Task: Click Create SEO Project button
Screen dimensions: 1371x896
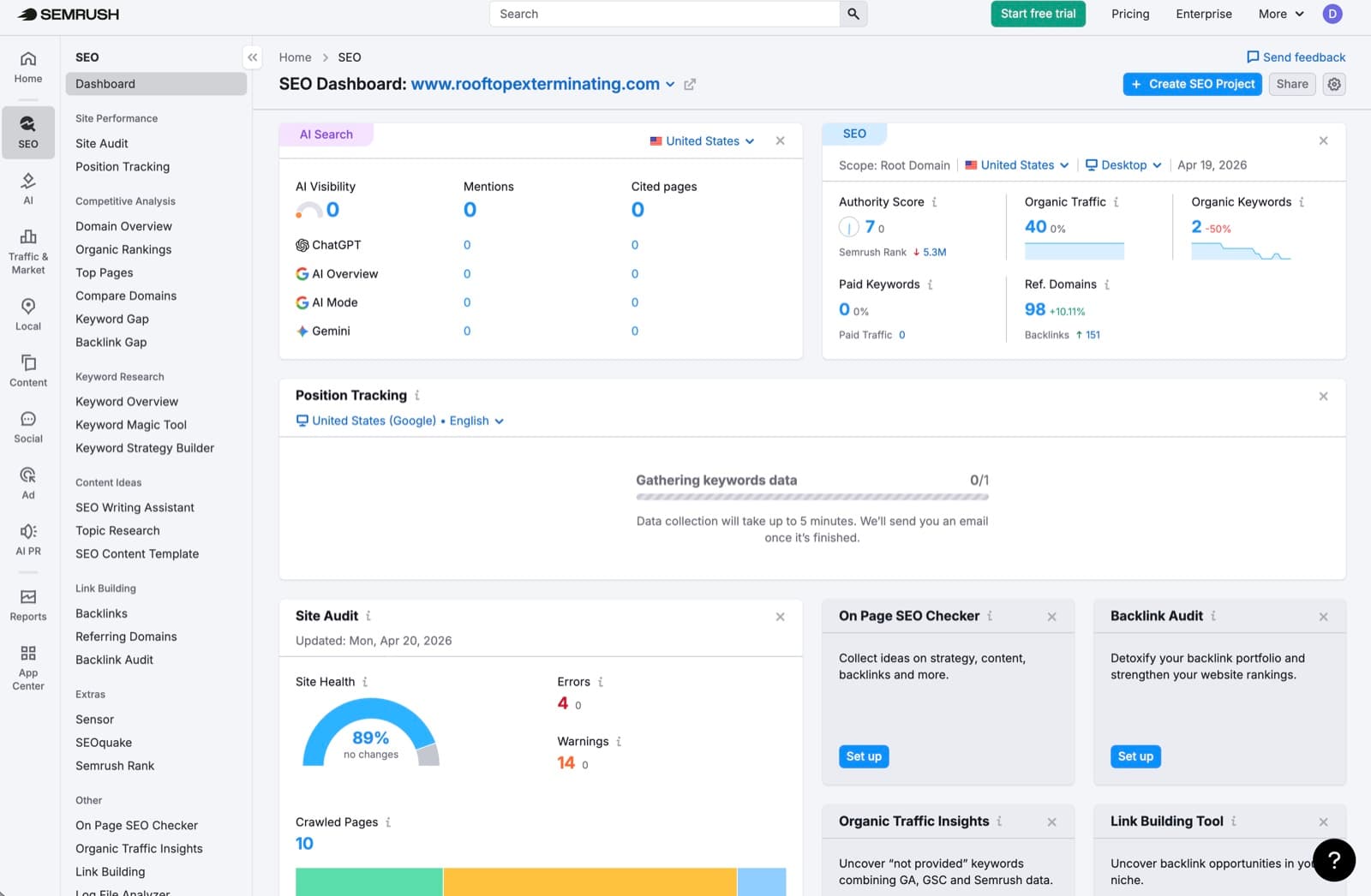Action: (x=1192, y=84)
